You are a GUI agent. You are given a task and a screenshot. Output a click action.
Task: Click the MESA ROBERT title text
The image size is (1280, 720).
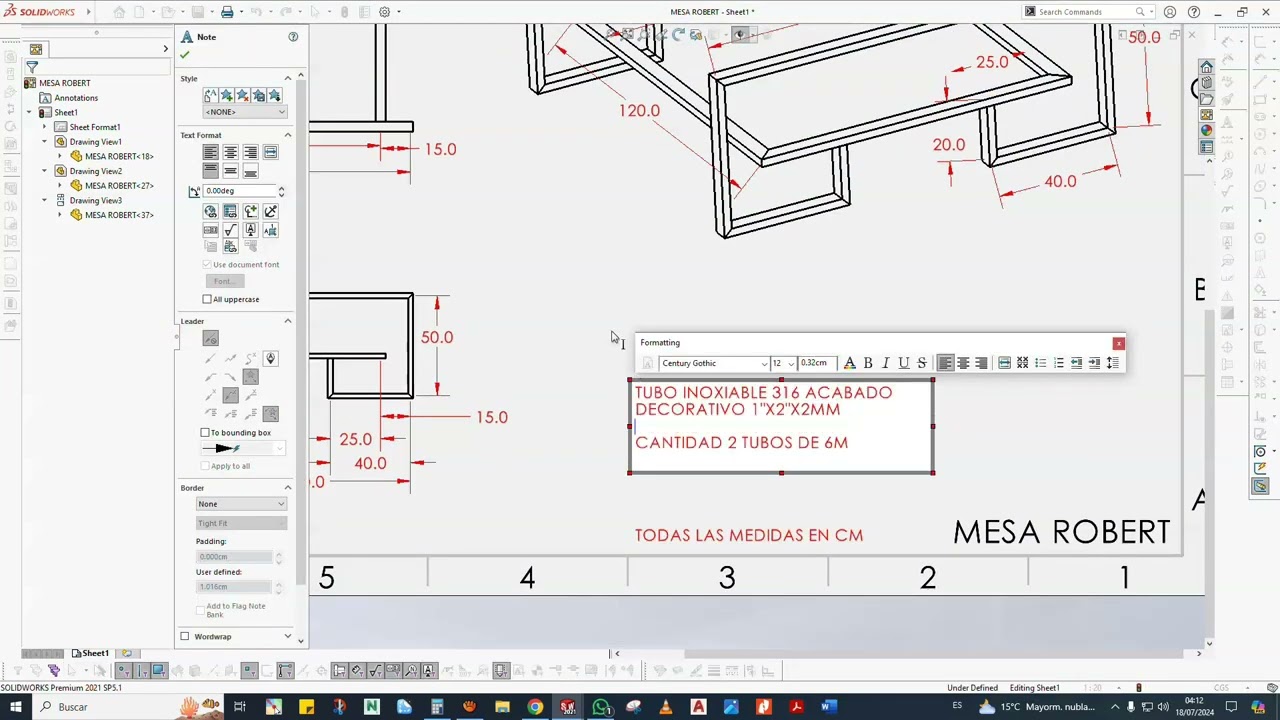tap(1061, 532)
